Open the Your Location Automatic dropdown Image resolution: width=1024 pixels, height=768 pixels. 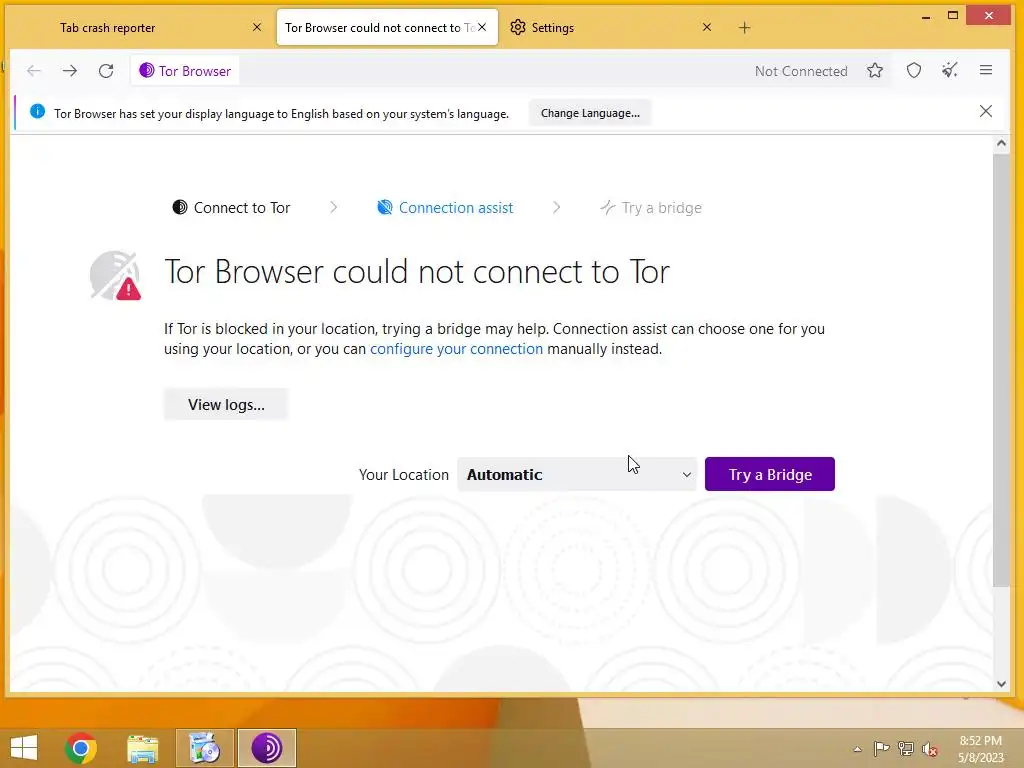577,474
